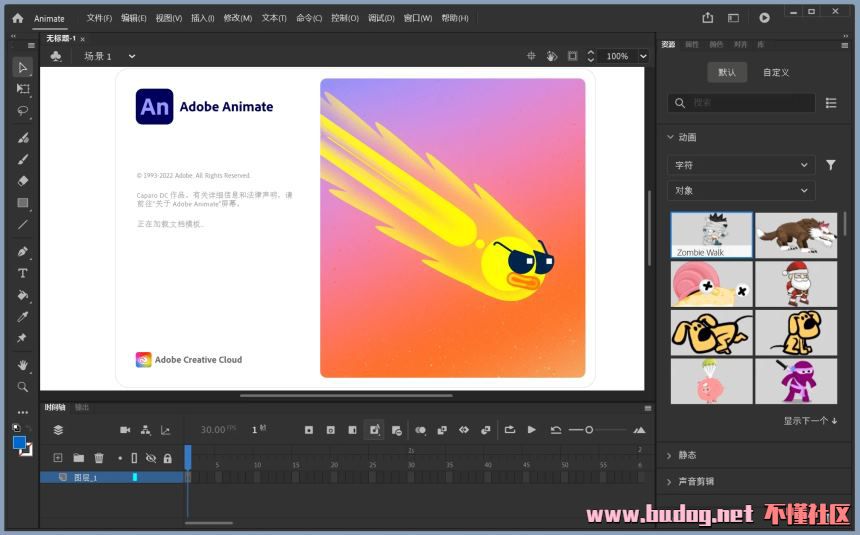
Task: Collapse the 动画 section
Action: [670, 137]
